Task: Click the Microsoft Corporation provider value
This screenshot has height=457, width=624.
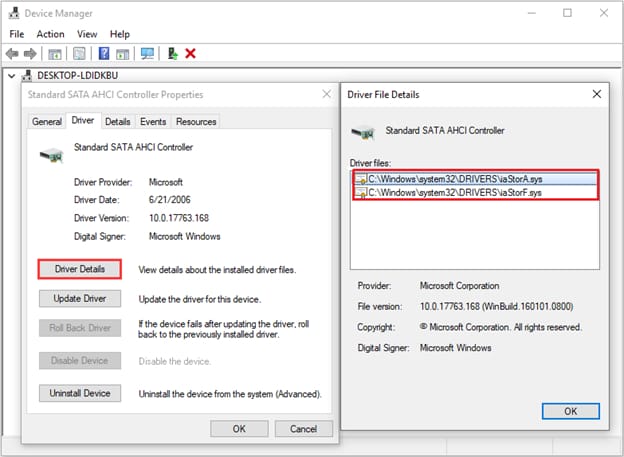Action: [x=459, y=286]
